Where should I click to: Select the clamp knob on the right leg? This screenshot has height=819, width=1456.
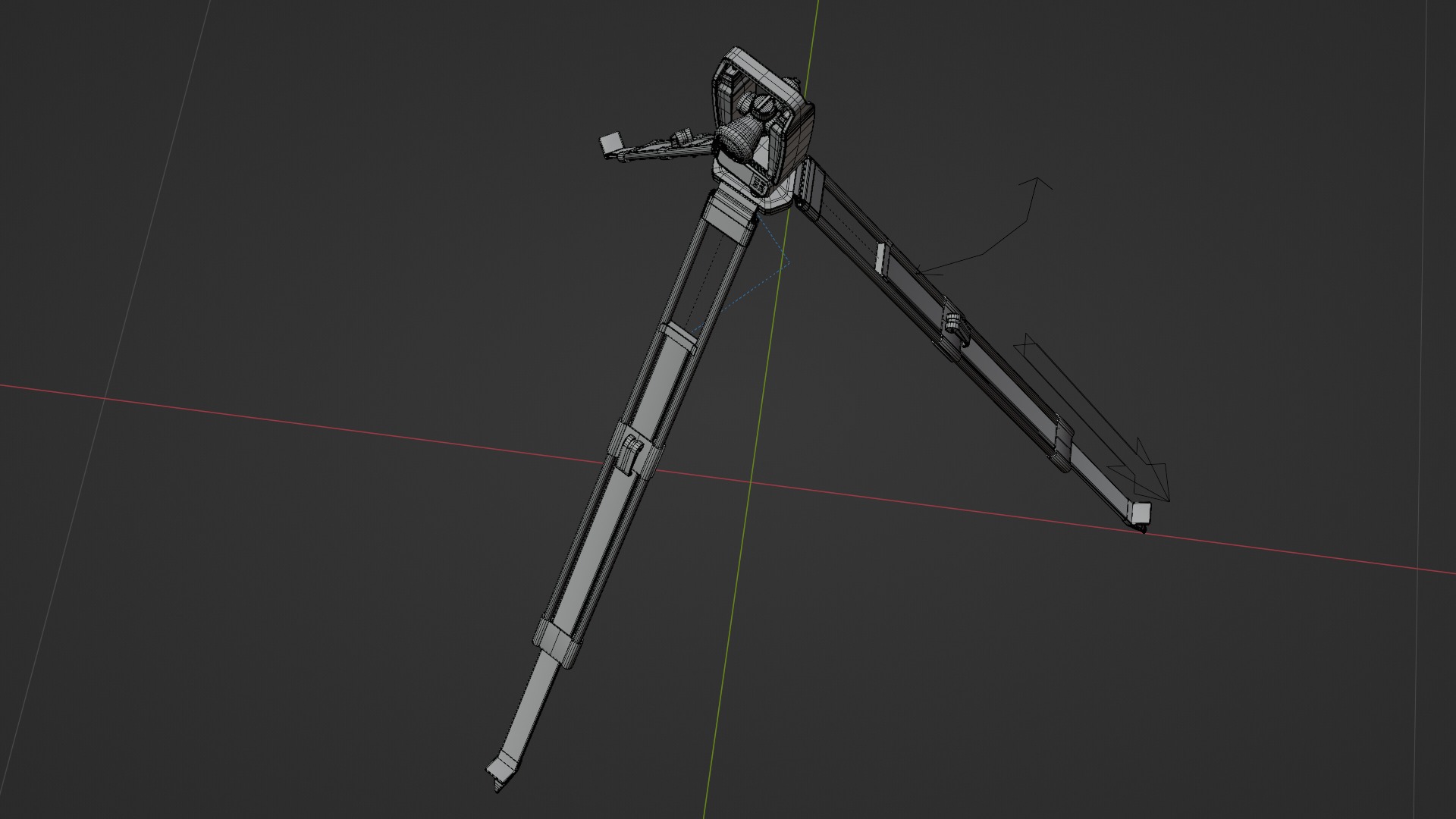pos(952,322)
